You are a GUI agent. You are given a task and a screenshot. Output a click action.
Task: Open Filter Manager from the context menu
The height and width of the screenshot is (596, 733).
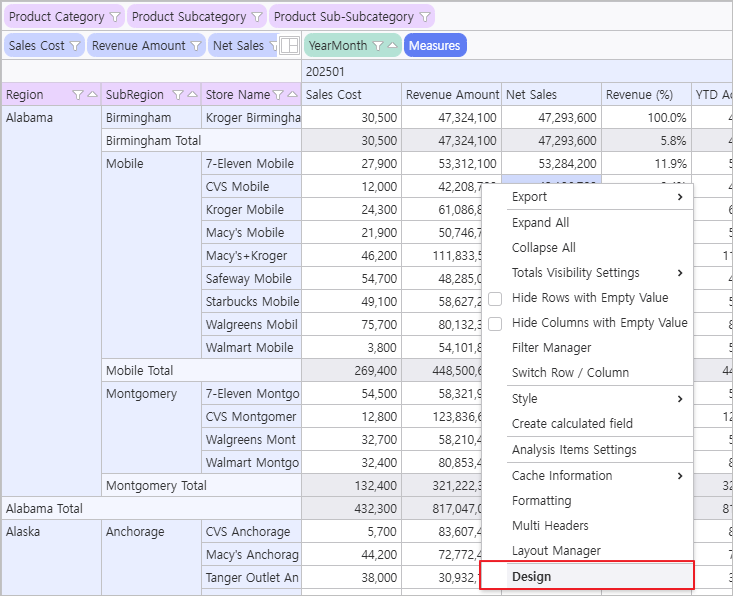click(x=551, y=348)
